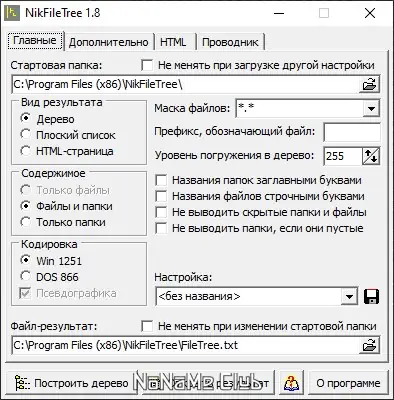
Task: Switch encoding to DOS 866
Action: click(49, 277)
